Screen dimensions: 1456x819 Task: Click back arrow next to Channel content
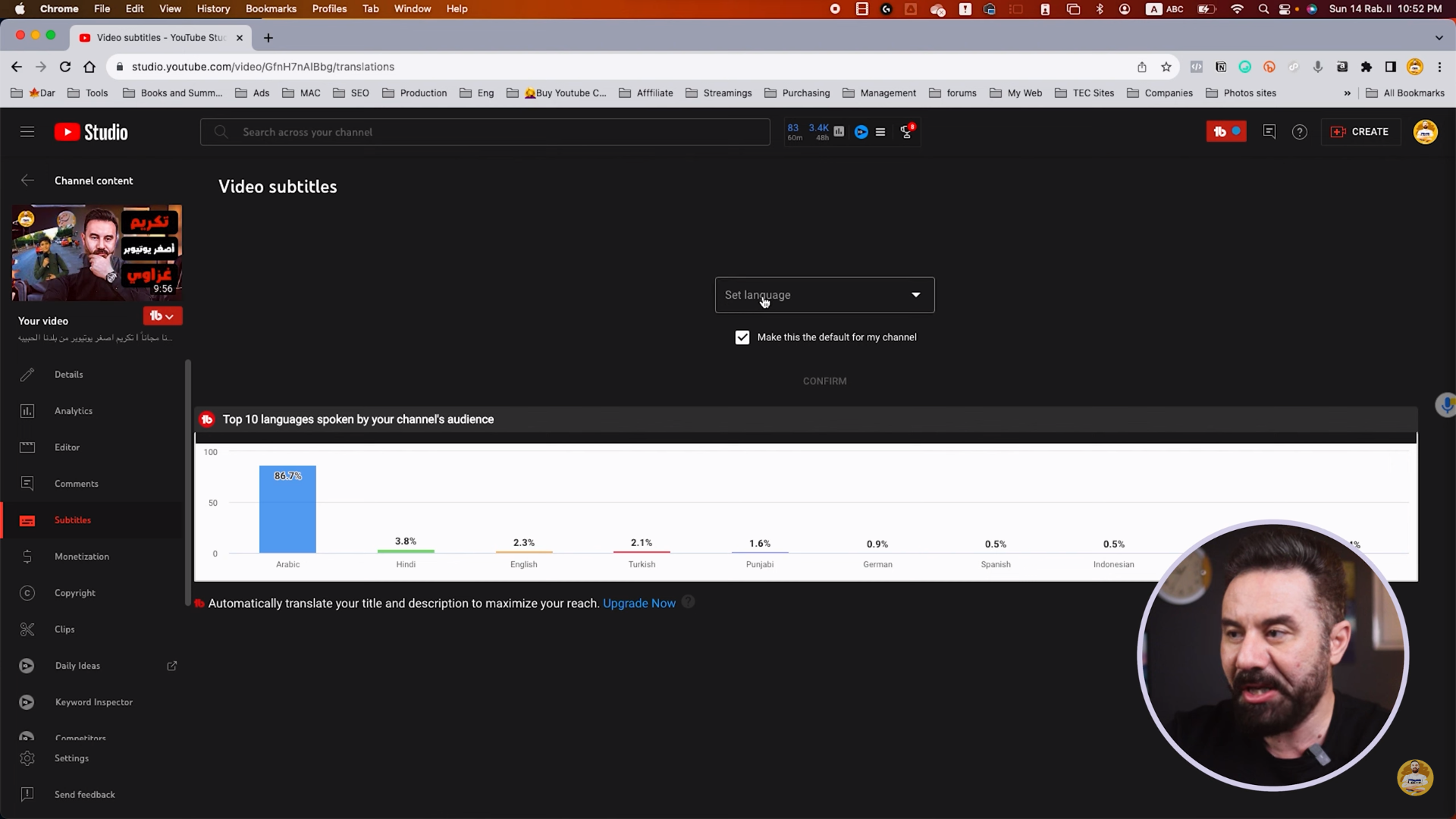pos(27,180)
